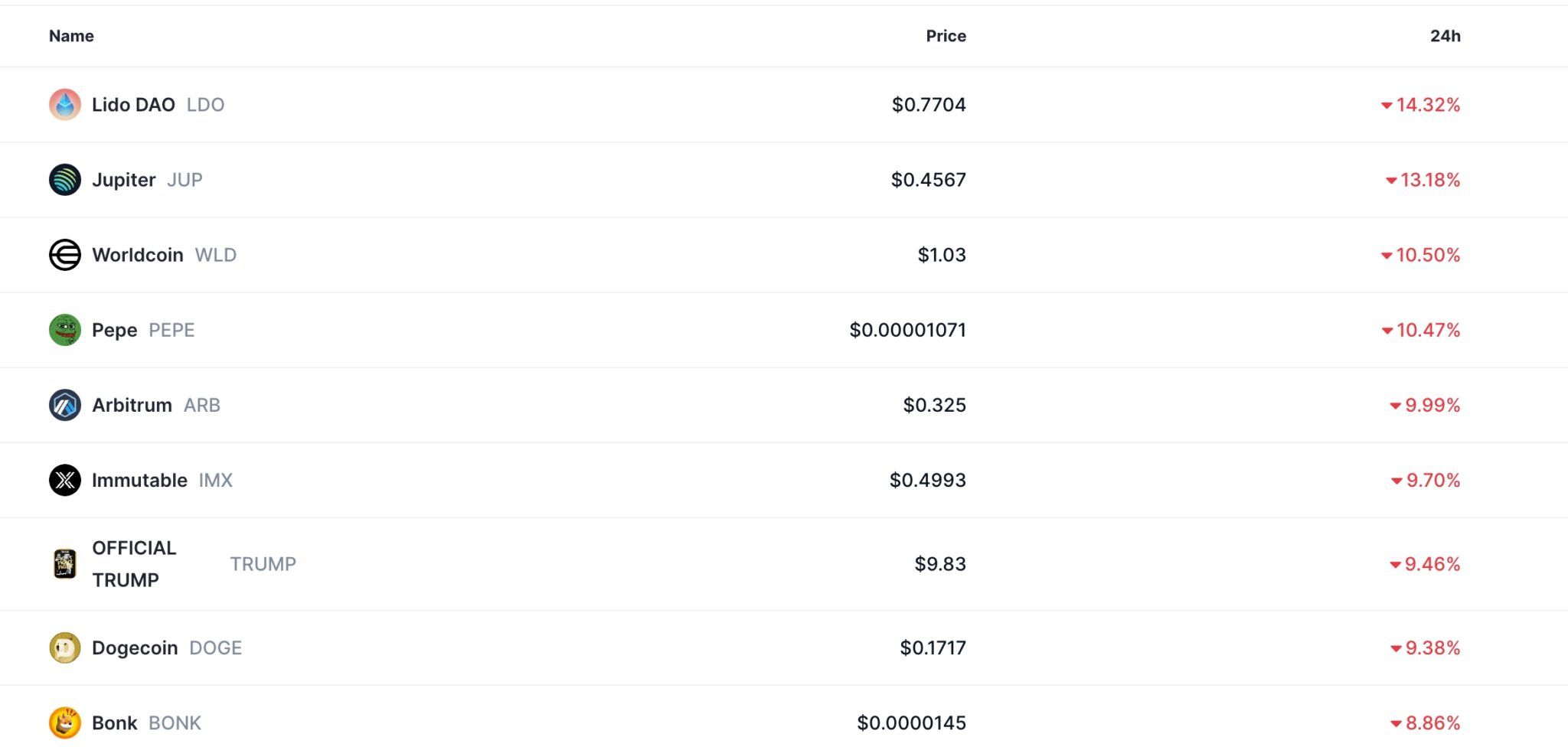Screen dimensions: 1568x747
Task: Open the Dogecoin name link
Action: (x=135, y=648)
